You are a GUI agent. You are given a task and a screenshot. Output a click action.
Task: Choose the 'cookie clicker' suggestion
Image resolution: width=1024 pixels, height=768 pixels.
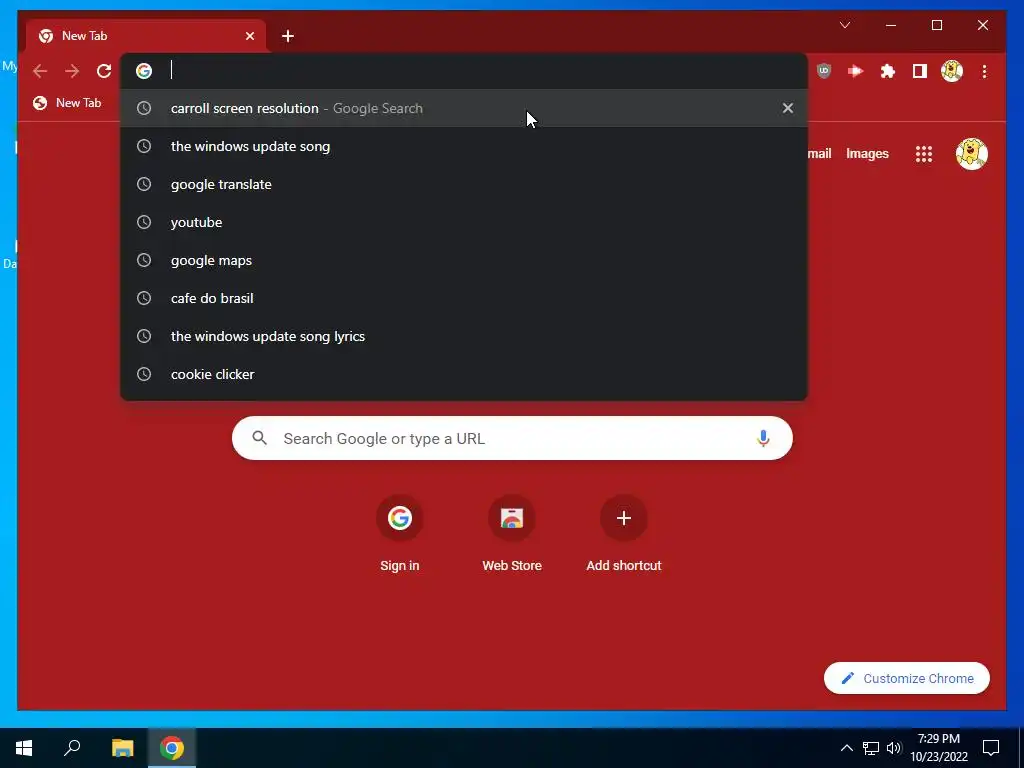pyautogui.click(x=464, y=374)
